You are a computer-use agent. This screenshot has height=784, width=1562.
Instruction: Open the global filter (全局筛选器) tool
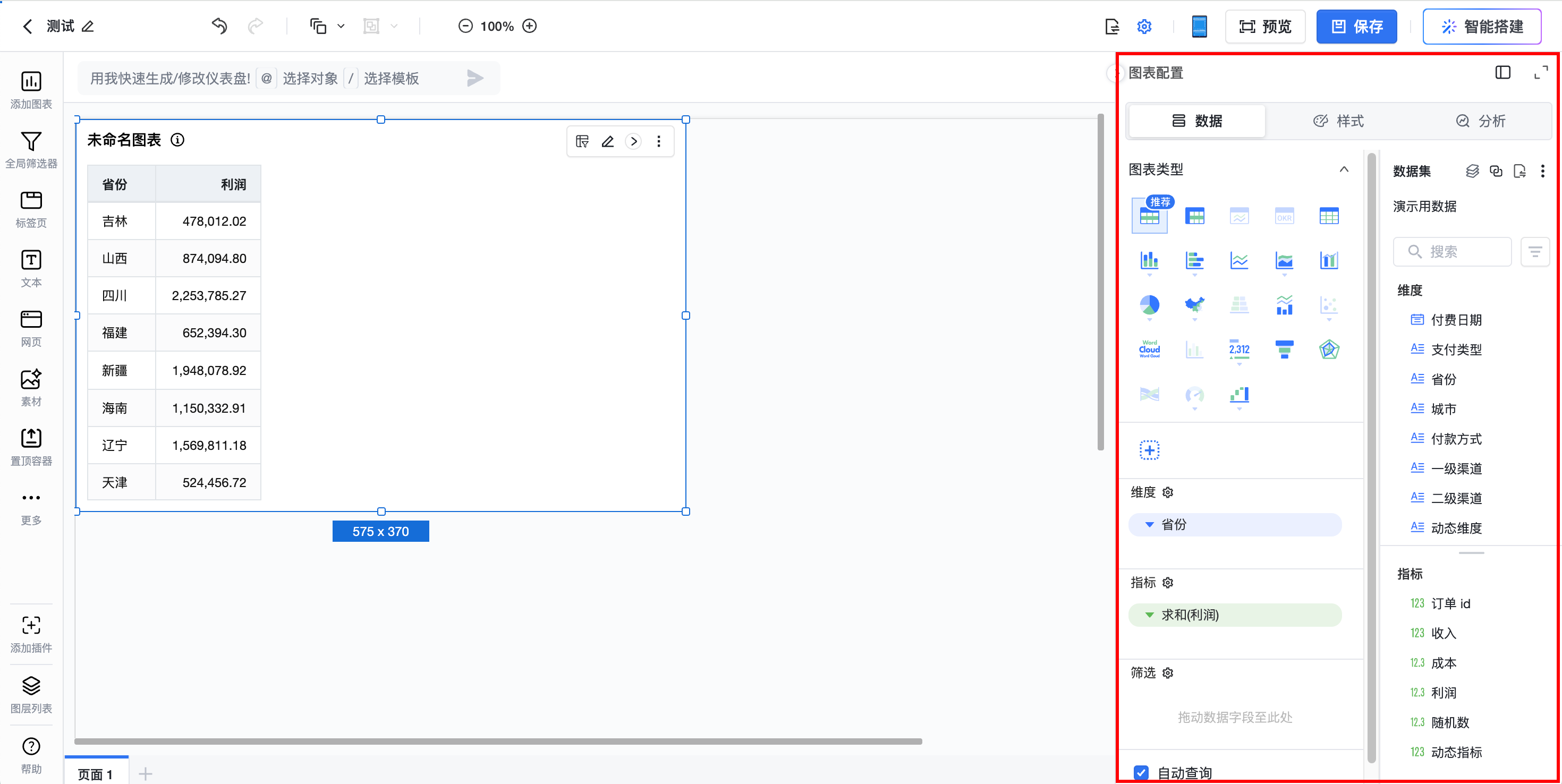(31, 141)
